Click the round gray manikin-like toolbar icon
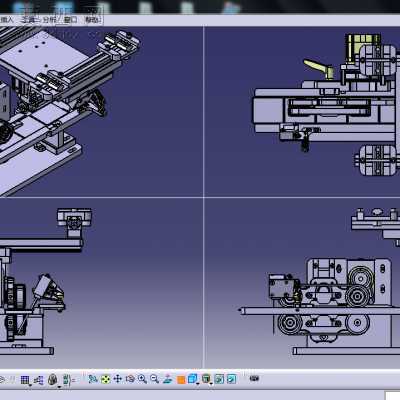Screen dimensions: 400x400 (52, 379)
